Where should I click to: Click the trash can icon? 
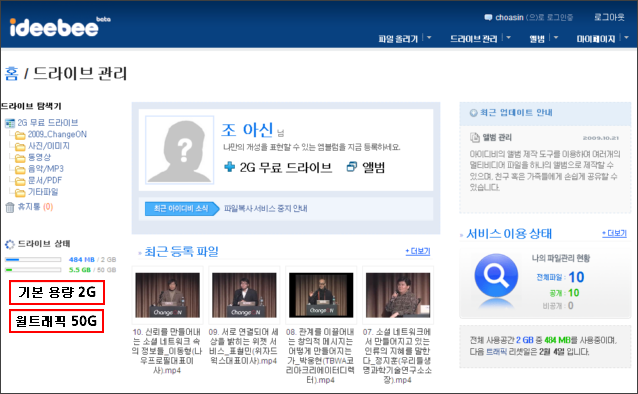coord(10,207)
